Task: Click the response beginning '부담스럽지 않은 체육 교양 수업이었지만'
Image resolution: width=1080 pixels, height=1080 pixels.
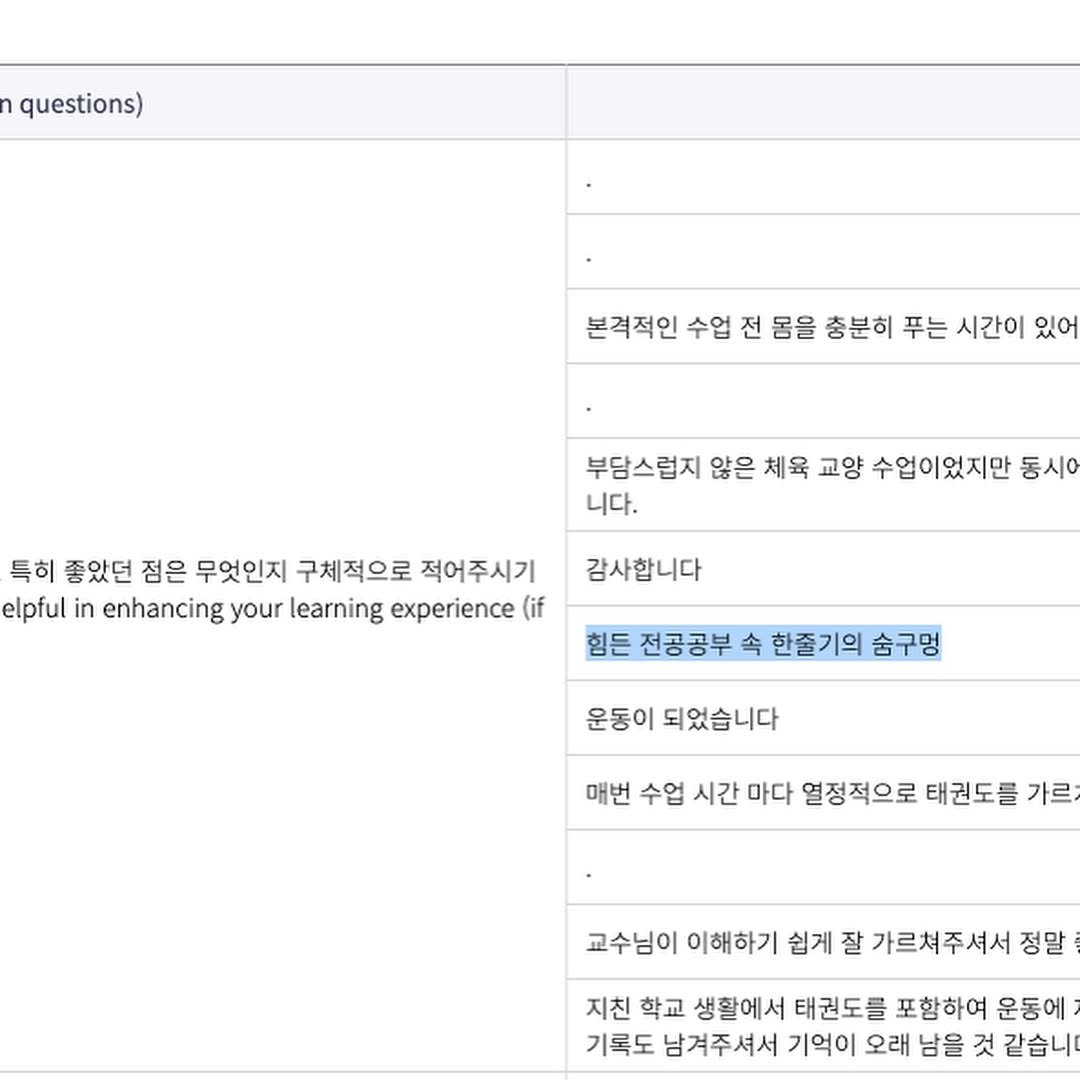Action: point(832,485)
